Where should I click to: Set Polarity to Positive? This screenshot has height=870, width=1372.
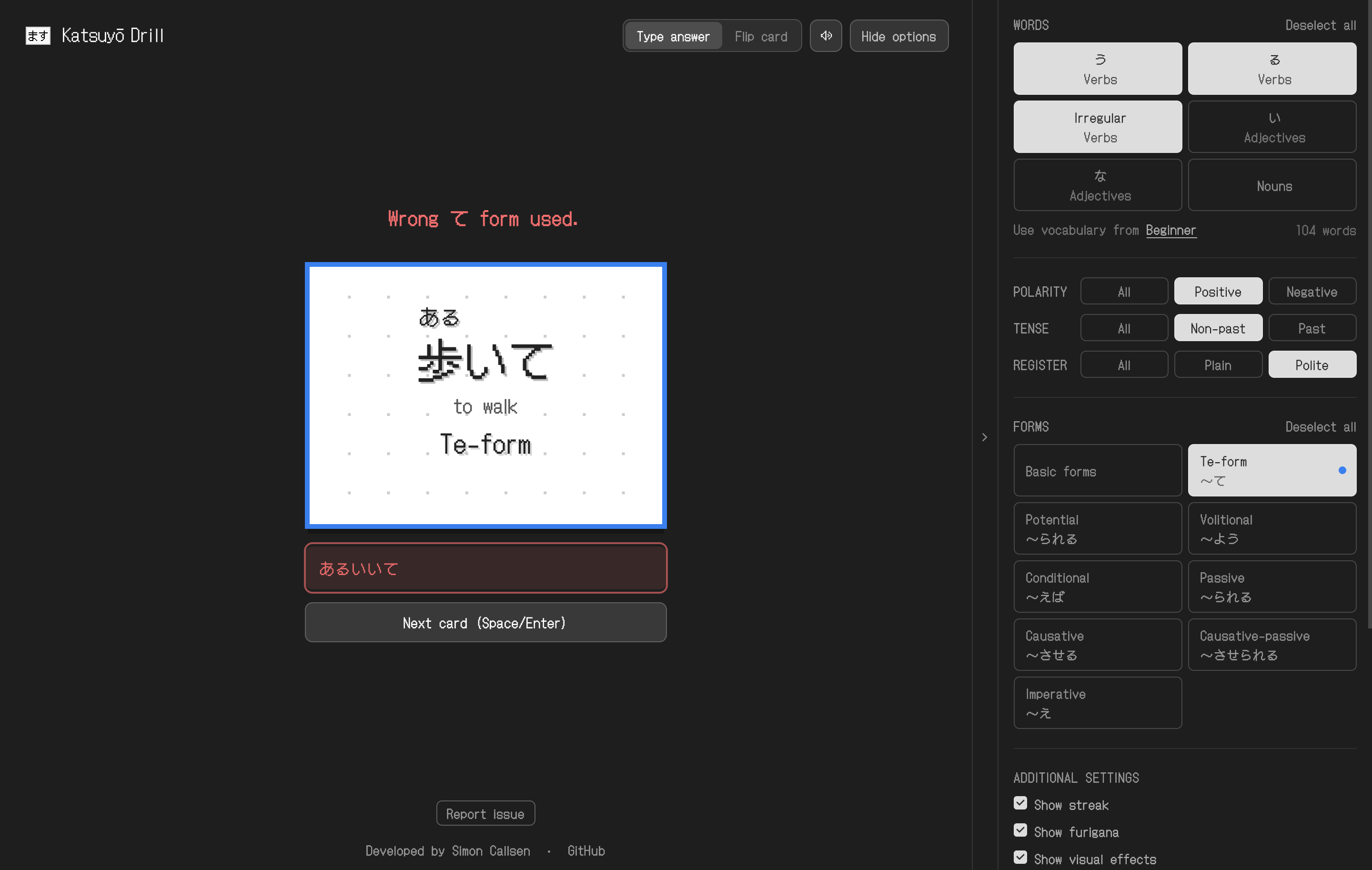1218,292
